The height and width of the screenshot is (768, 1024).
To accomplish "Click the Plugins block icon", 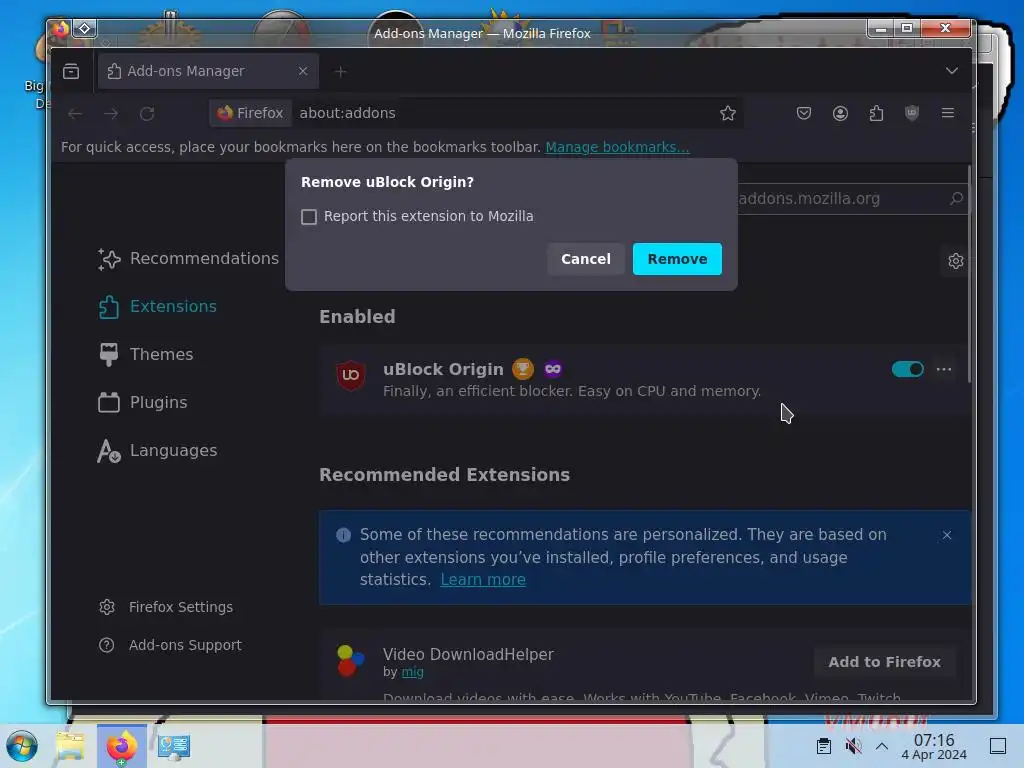I will point(109,402).
